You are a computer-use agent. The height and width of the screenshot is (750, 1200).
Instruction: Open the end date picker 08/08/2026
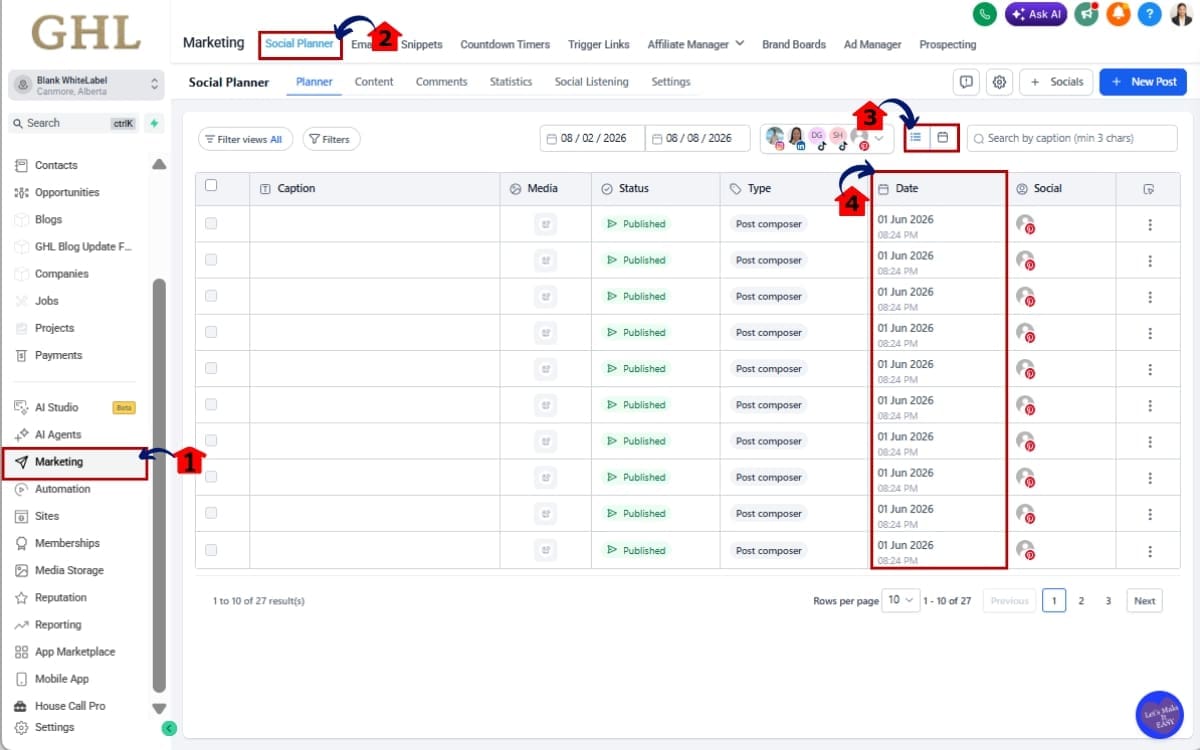698,138
